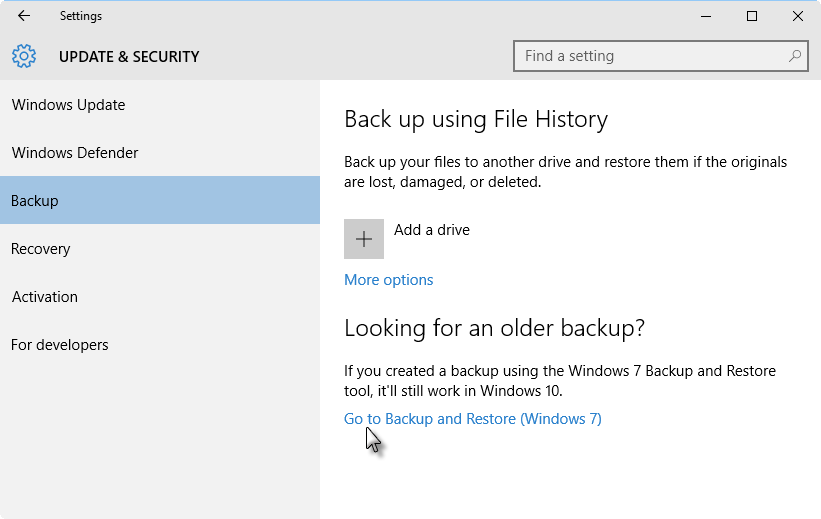Open the For developers section
The image size is (821, 519).
(60, 345)
